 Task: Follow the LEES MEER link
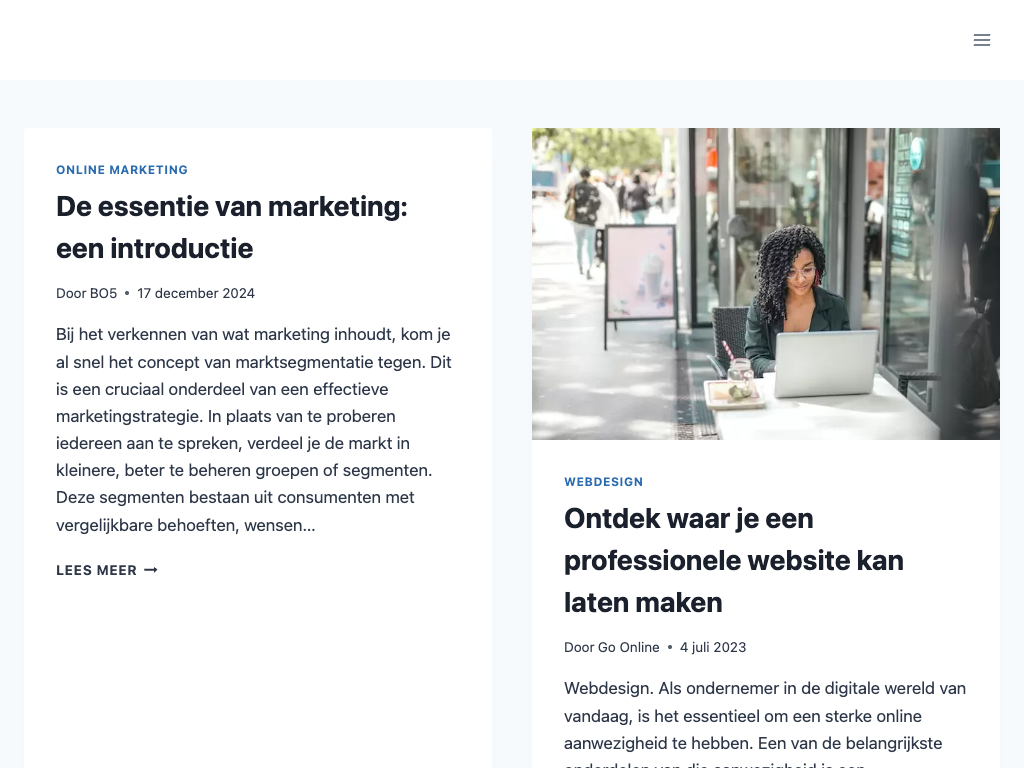click(x=107, y=570)
